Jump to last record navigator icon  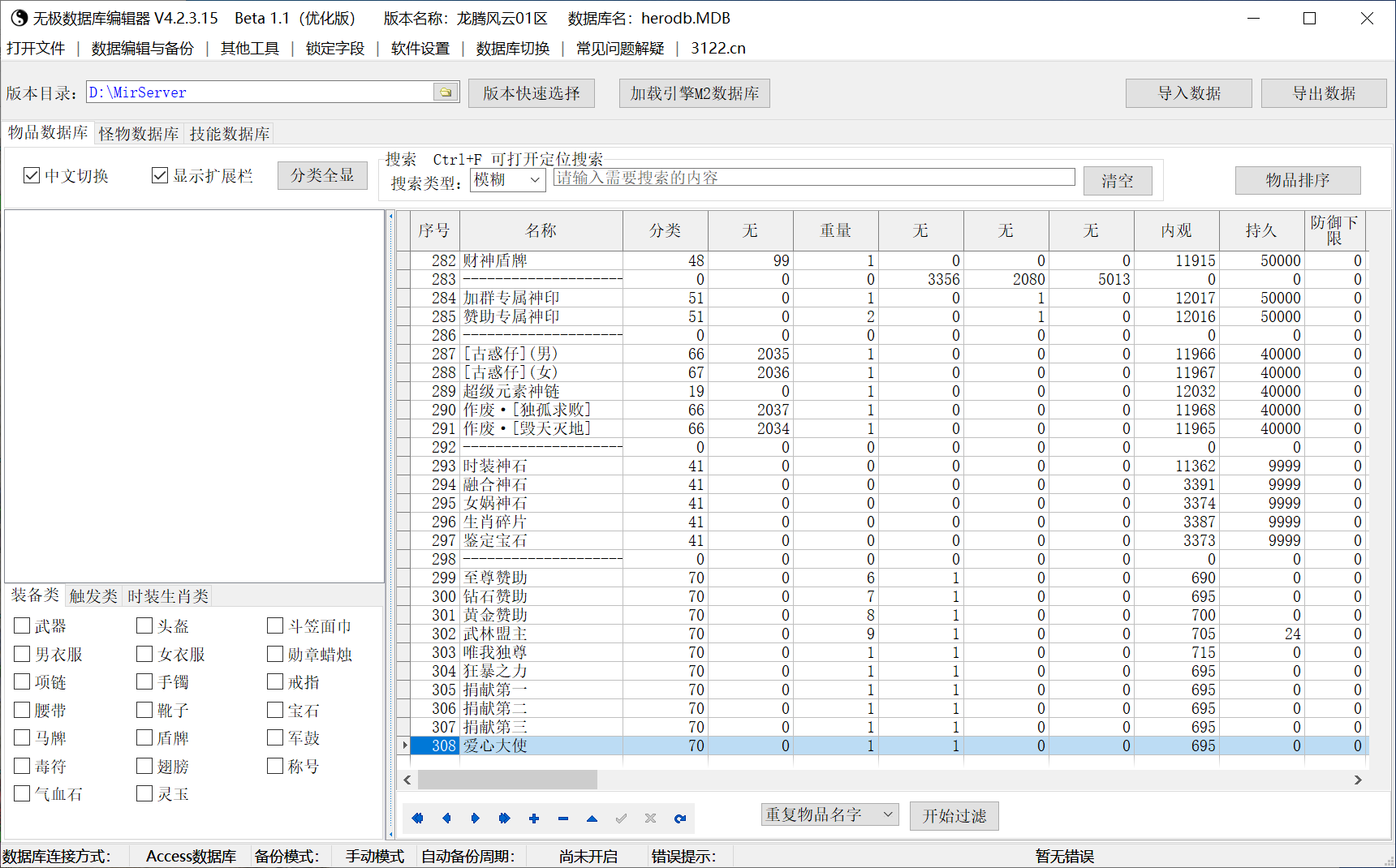(504, 818)
